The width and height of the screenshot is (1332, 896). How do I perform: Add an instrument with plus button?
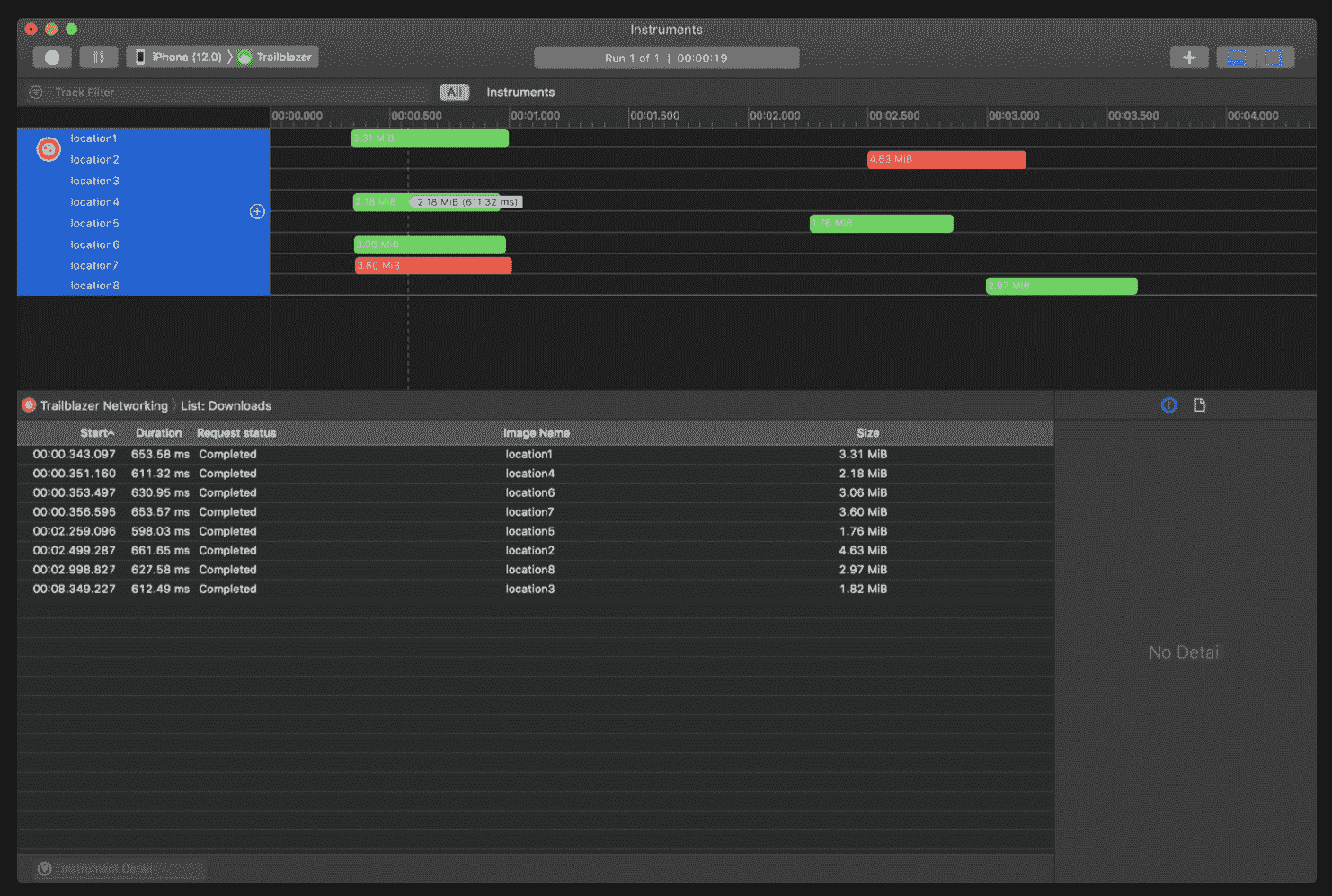(1189, 58)
